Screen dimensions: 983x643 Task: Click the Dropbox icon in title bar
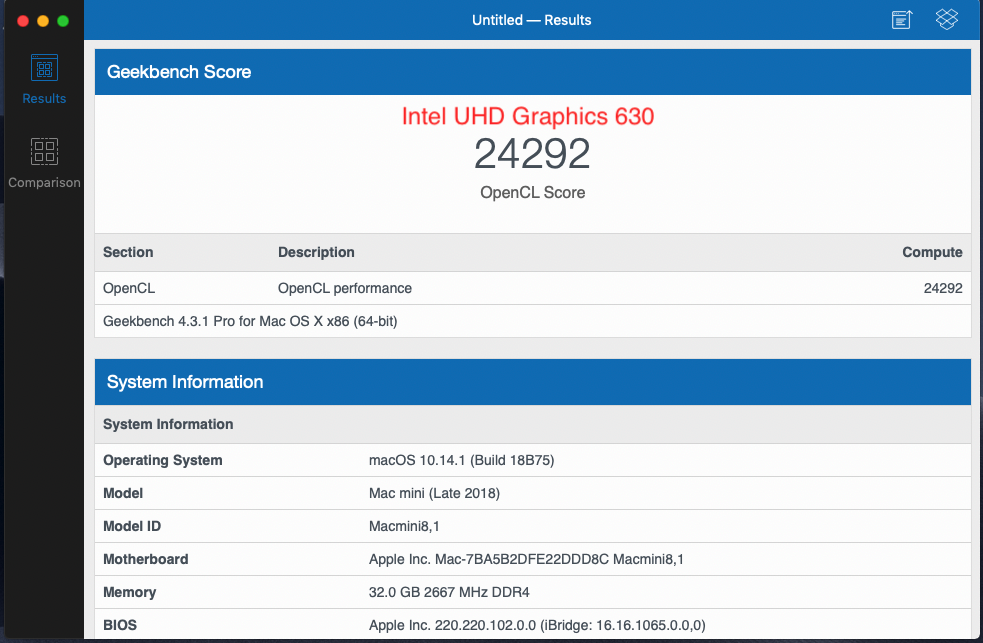pos(947,19)
